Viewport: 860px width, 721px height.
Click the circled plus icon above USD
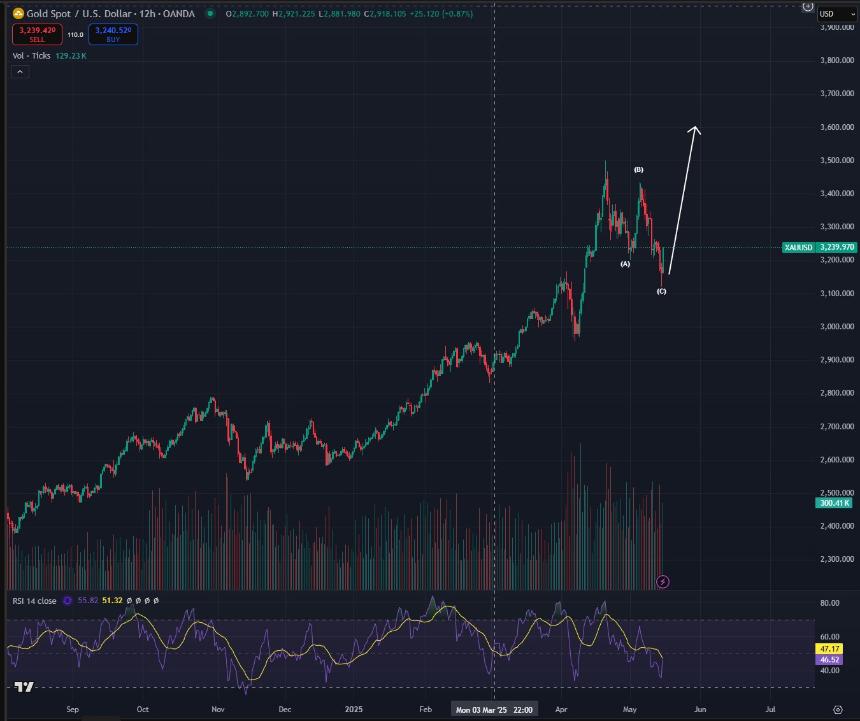coord(808,7)
